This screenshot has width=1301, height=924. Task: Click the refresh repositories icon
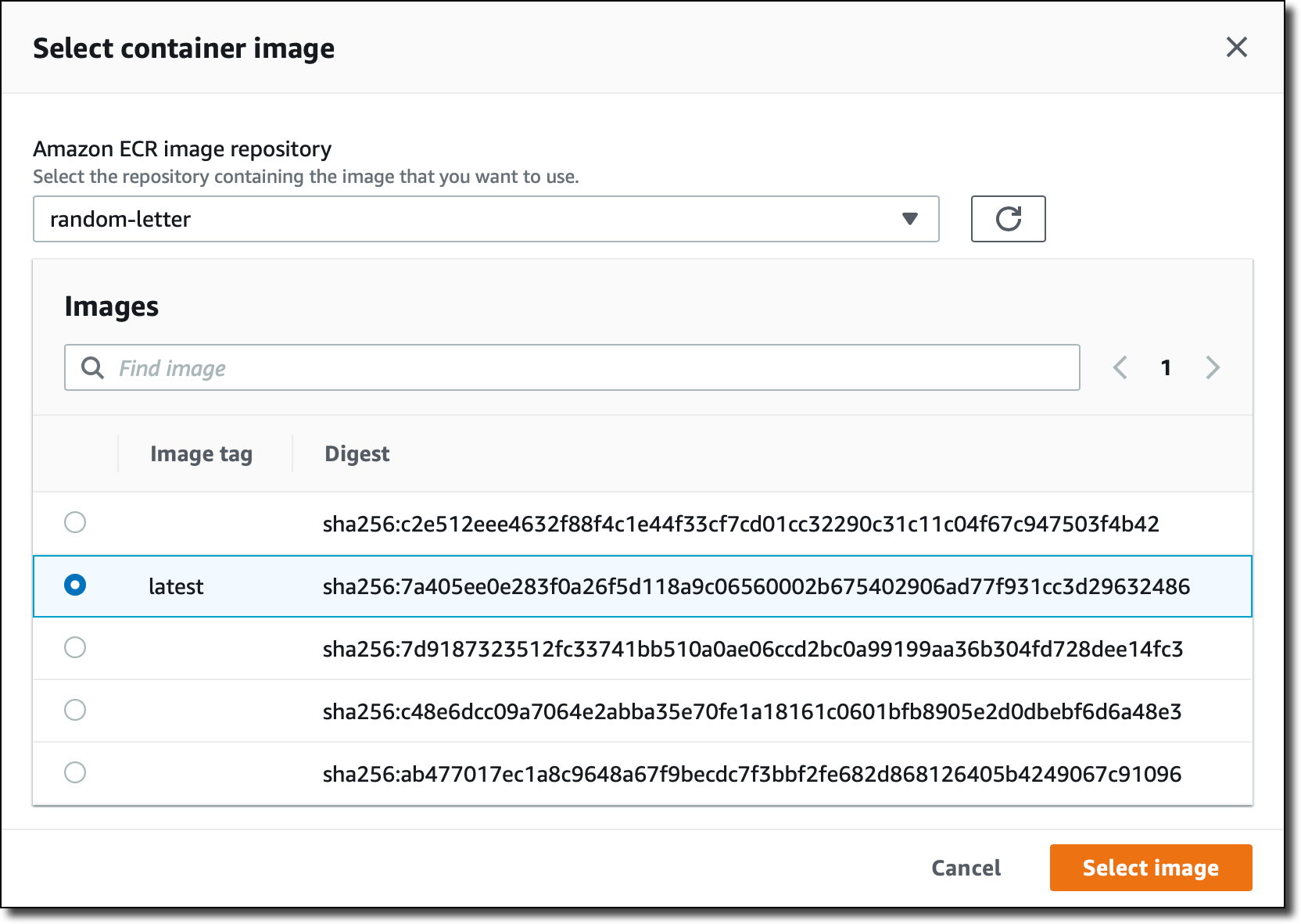click(1008, 219)
